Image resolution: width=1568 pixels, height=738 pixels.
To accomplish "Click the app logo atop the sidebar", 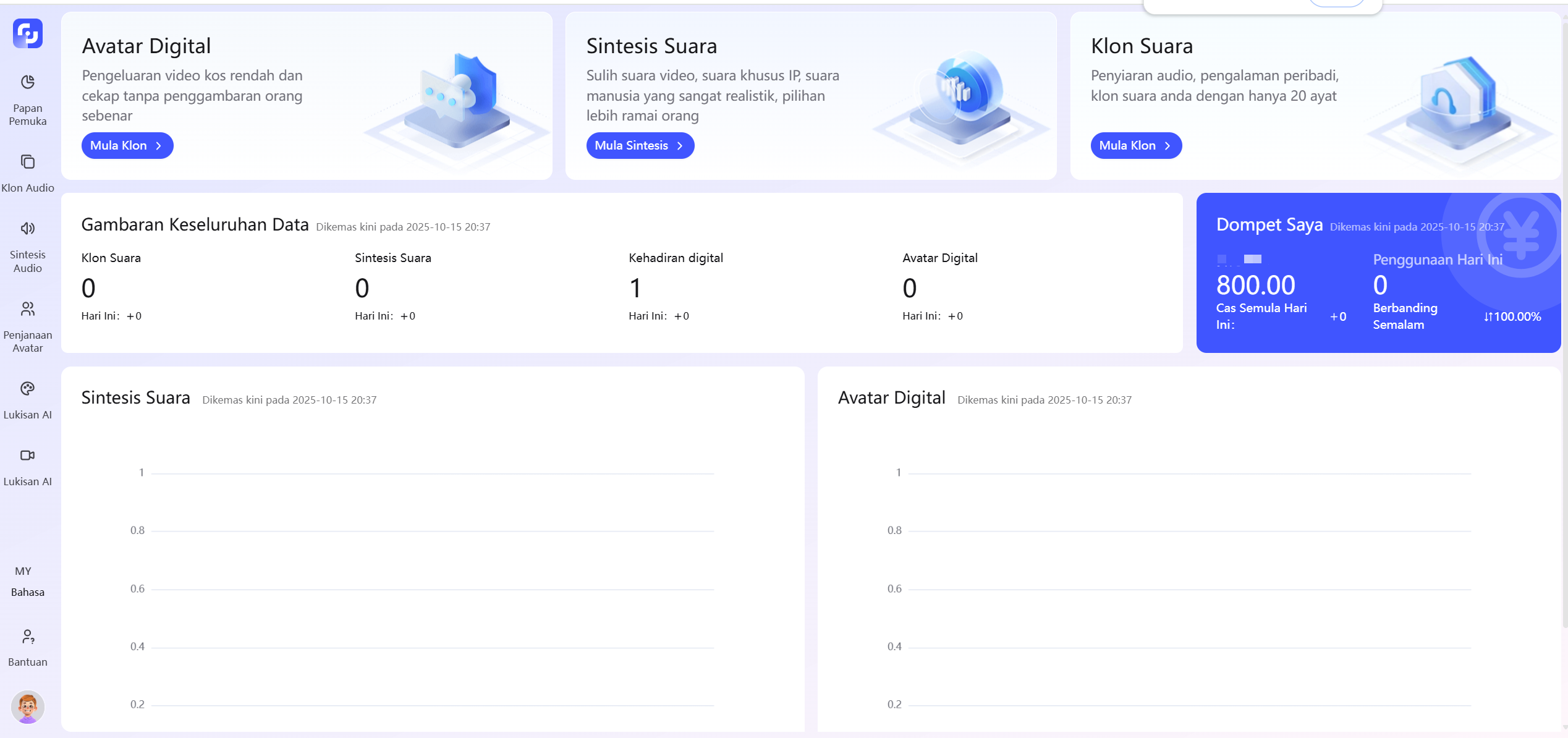I will [x=27, y=33].
